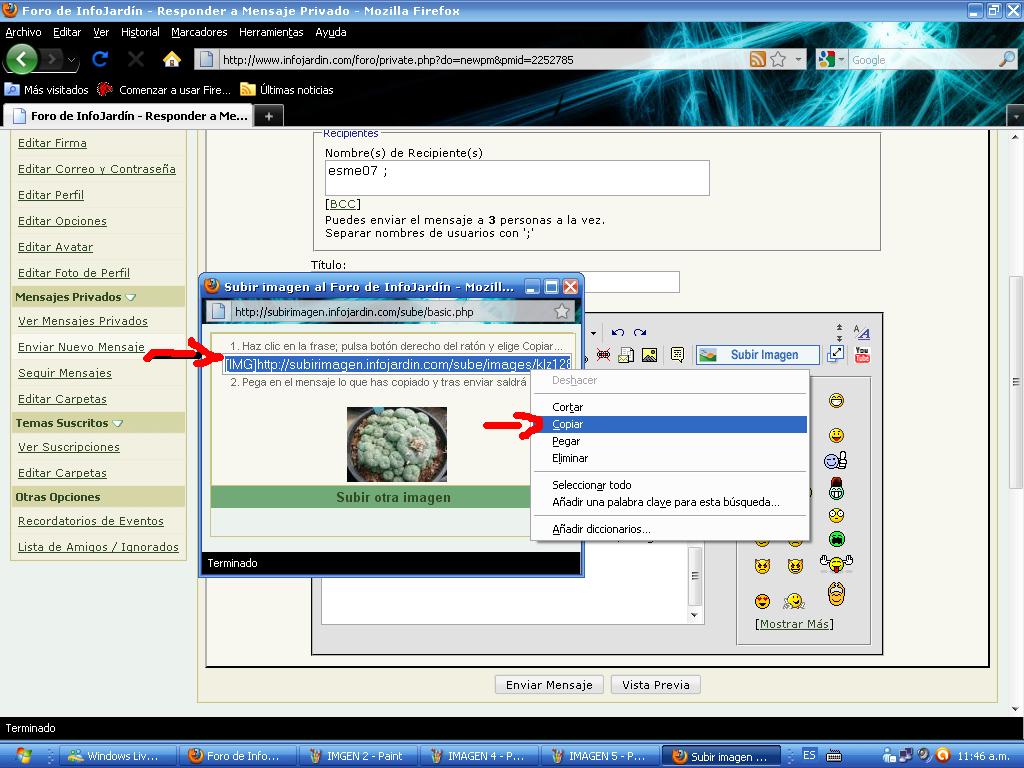Screen dimensions: 1024x768
Task: Reload the page with the refresh icon
Action: 100,60
